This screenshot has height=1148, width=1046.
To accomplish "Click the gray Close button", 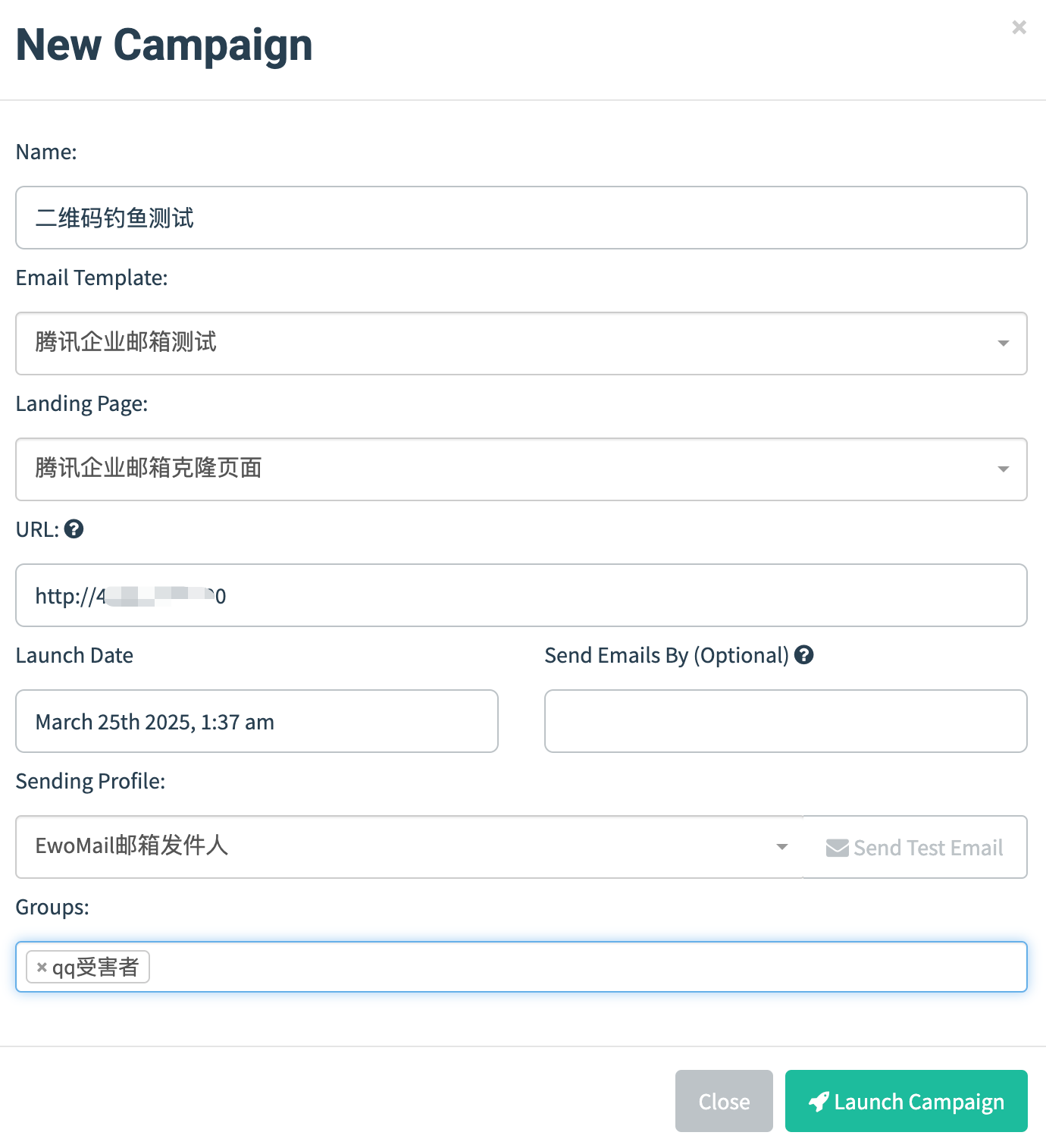I will 724,1101.
